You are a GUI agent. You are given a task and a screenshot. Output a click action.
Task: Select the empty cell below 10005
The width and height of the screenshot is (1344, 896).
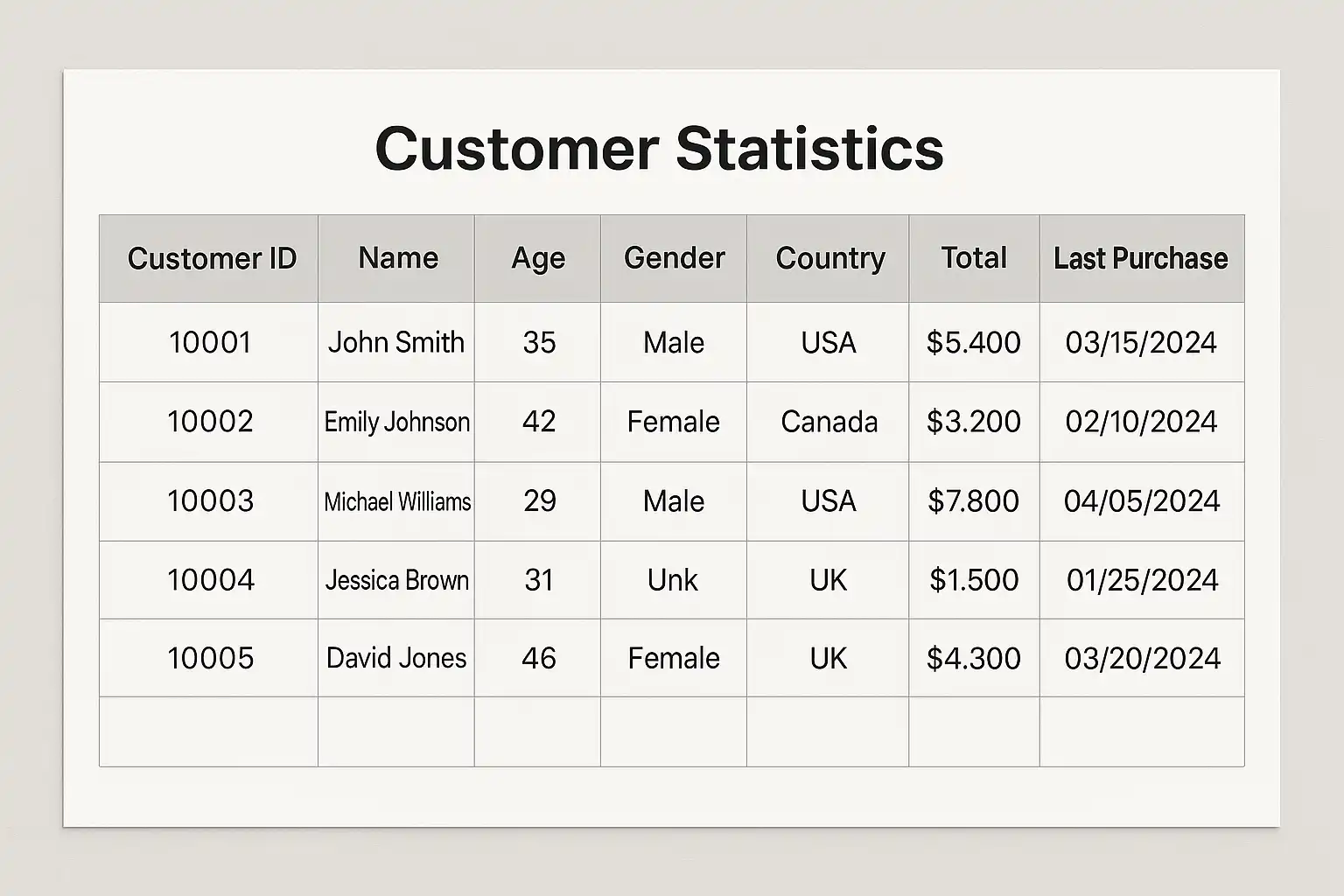(x=209, y=731)
